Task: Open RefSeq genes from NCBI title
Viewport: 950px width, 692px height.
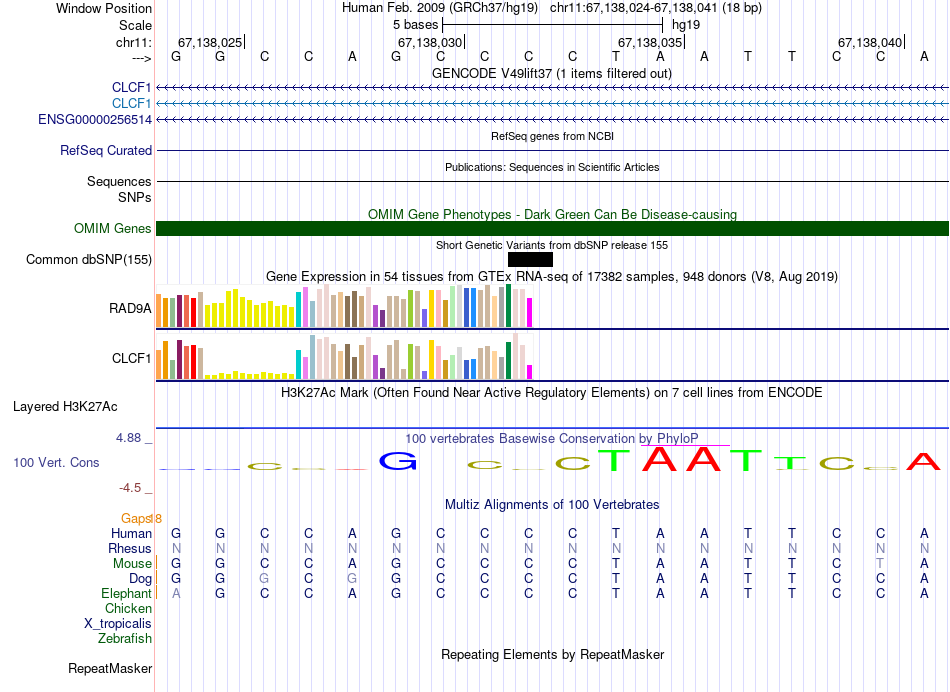Action: pos(553,136)
